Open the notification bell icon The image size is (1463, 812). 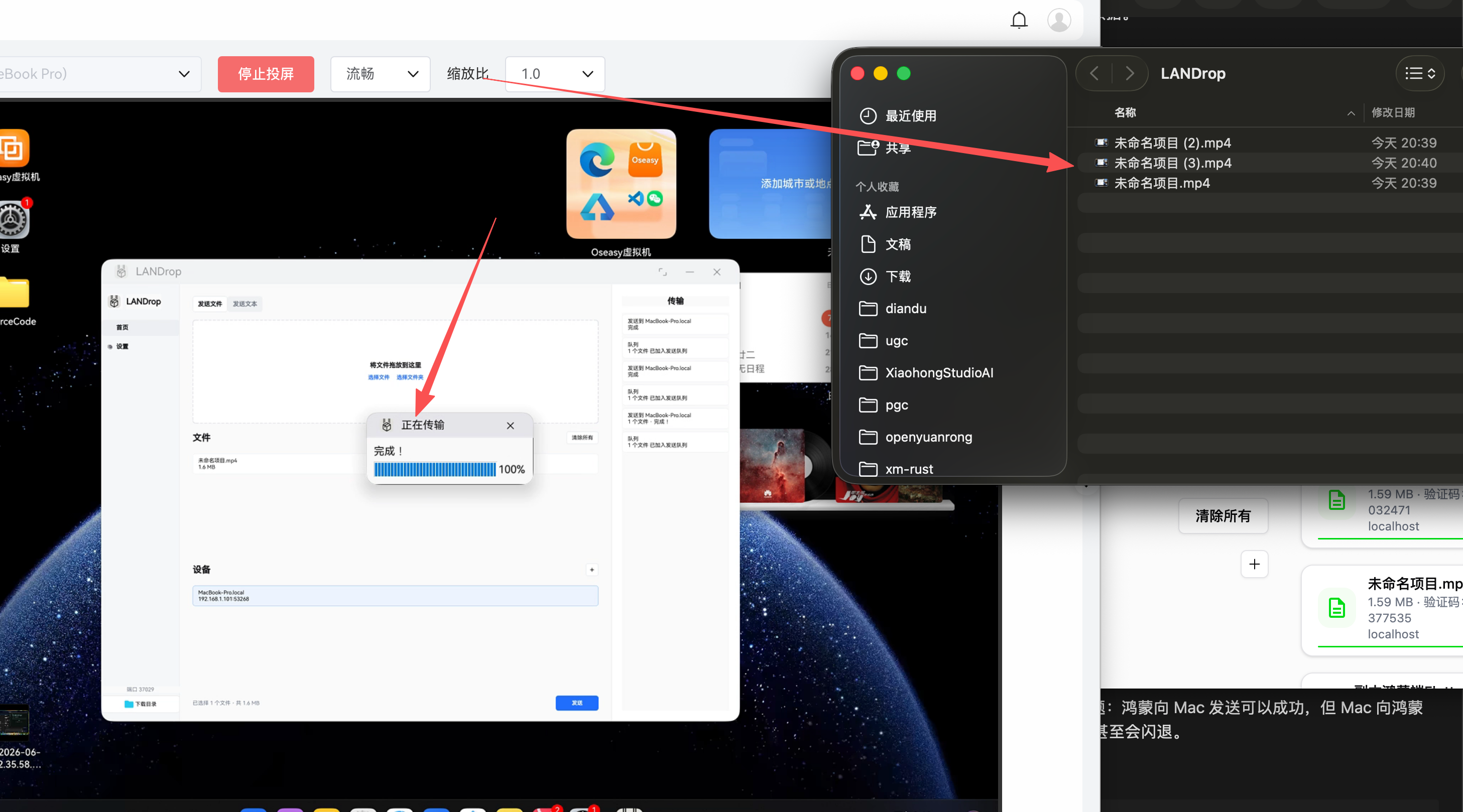point(1019,21)
